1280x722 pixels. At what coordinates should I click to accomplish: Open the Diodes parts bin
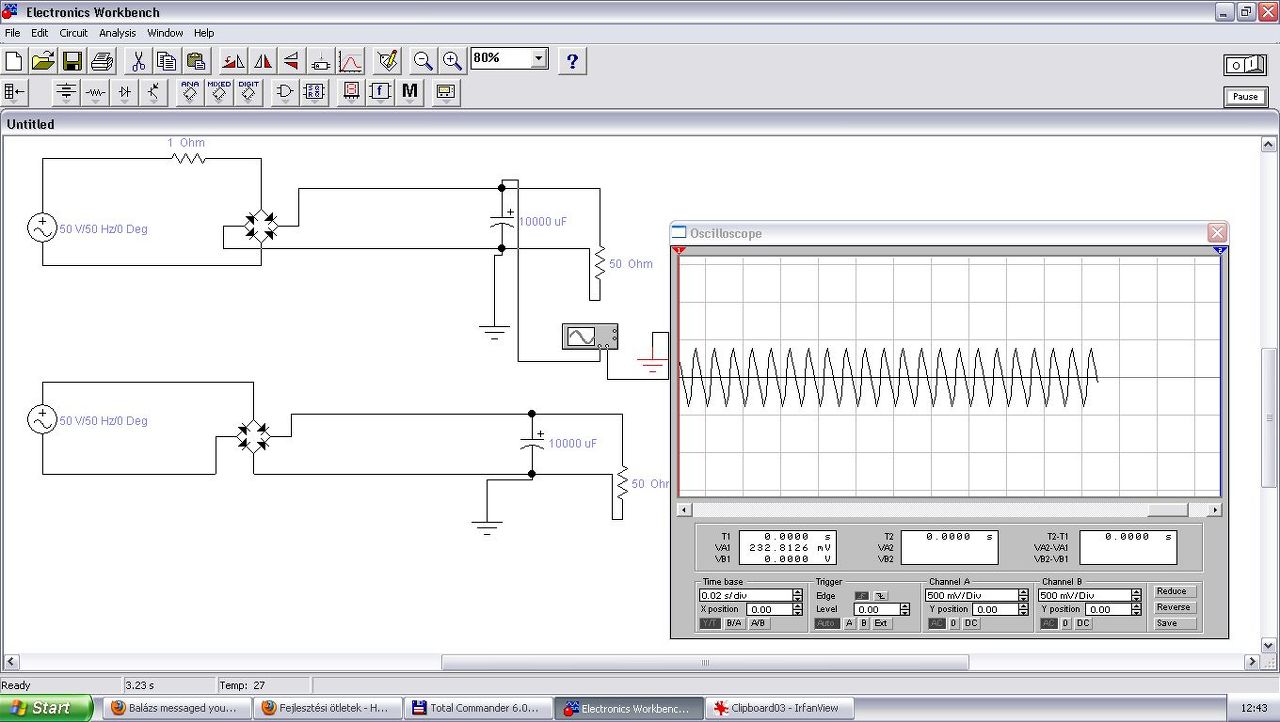click(x=124, y=93)
